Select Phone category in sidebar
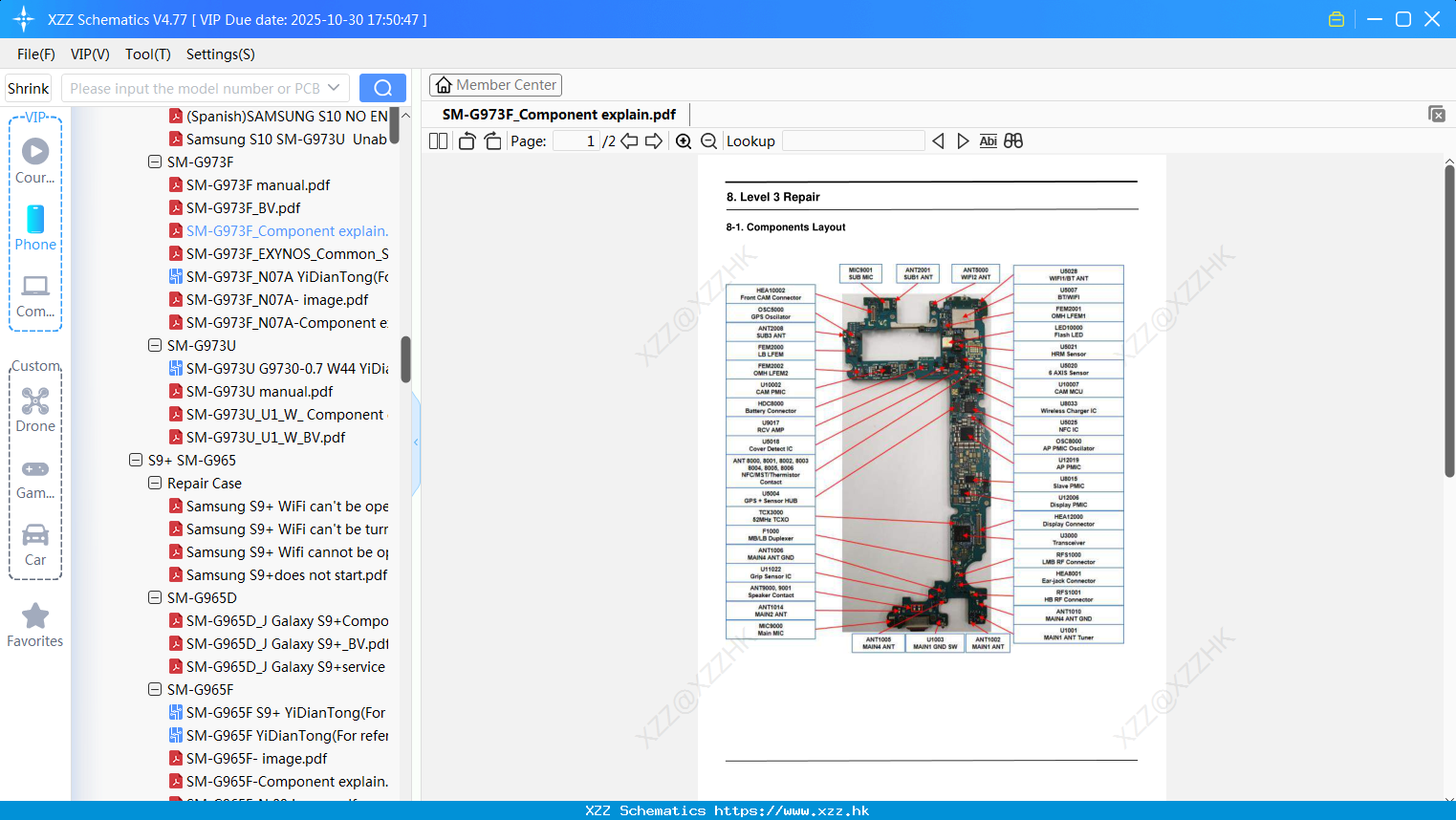Image resolution: width=1456 pixels, height=820 pixels. pos(35,227)
